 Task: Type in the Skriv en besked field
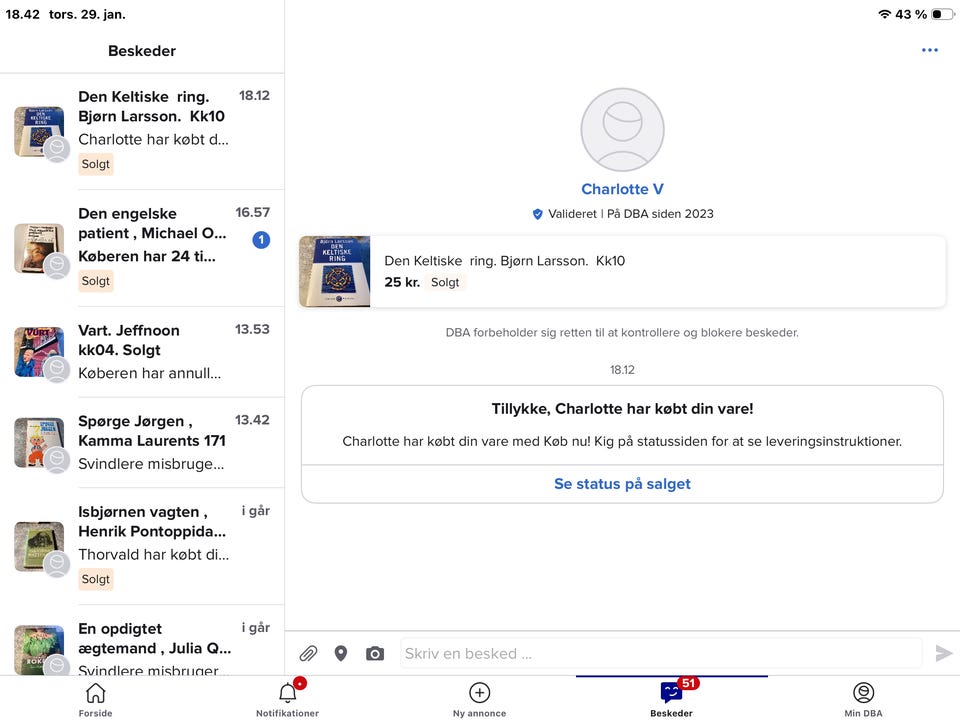[660, 653]
